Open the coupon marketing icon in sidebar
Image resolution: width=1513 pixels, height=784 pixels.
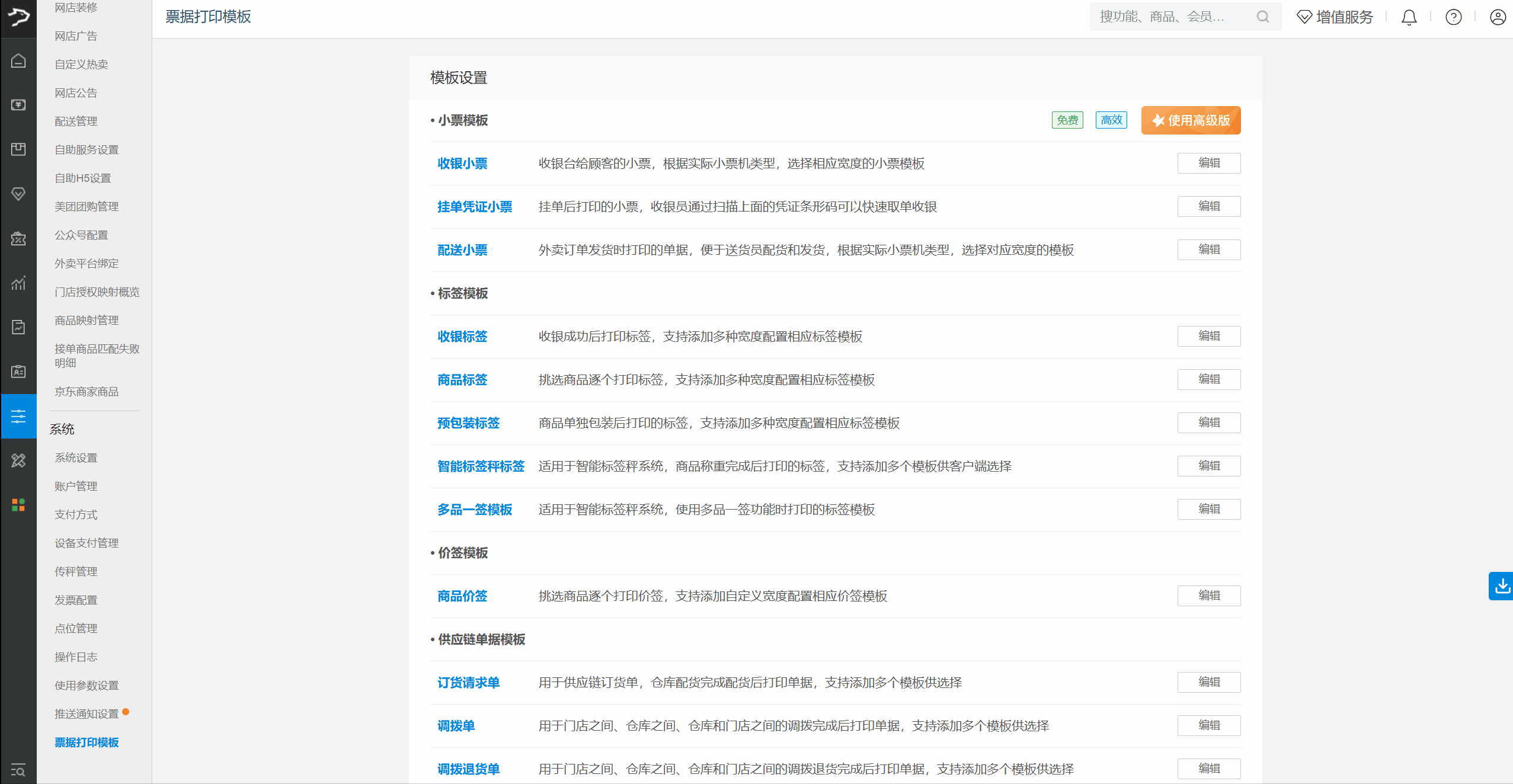pyautogui.click(x=18, y=238)
